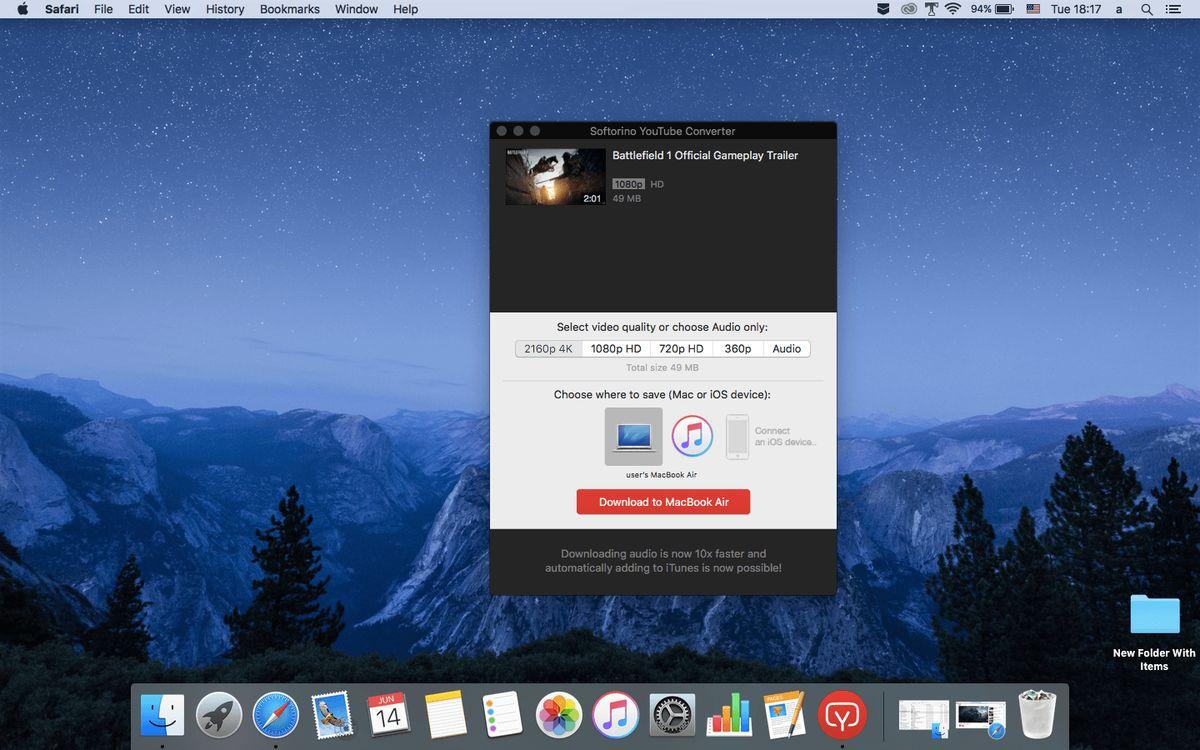The width and height of the screenshot is (1200, 750).
Task: Select 720p HD quality segment
Action: pyautogui.click(x=681, y=349)
